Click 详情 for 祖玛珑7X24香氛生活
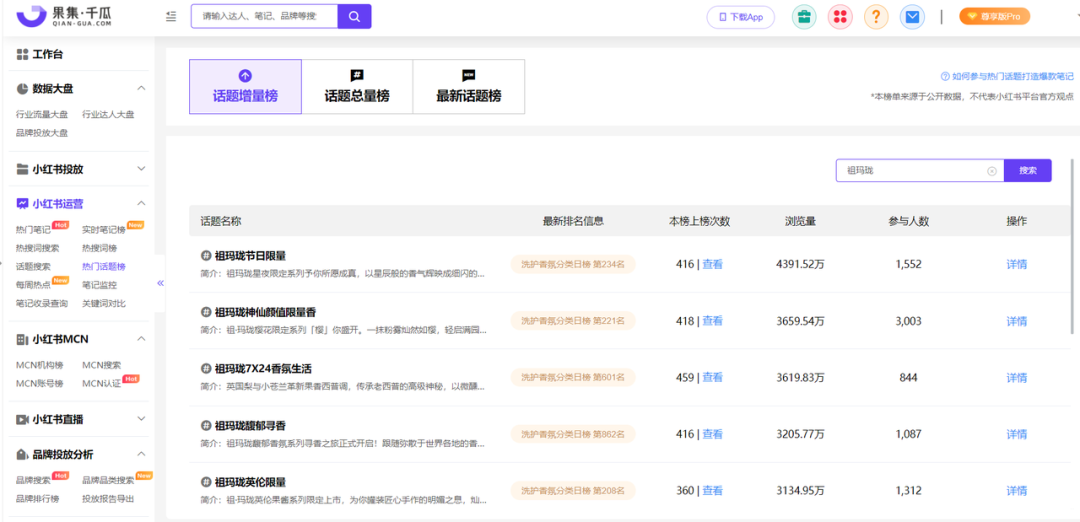 (1017, 377)
